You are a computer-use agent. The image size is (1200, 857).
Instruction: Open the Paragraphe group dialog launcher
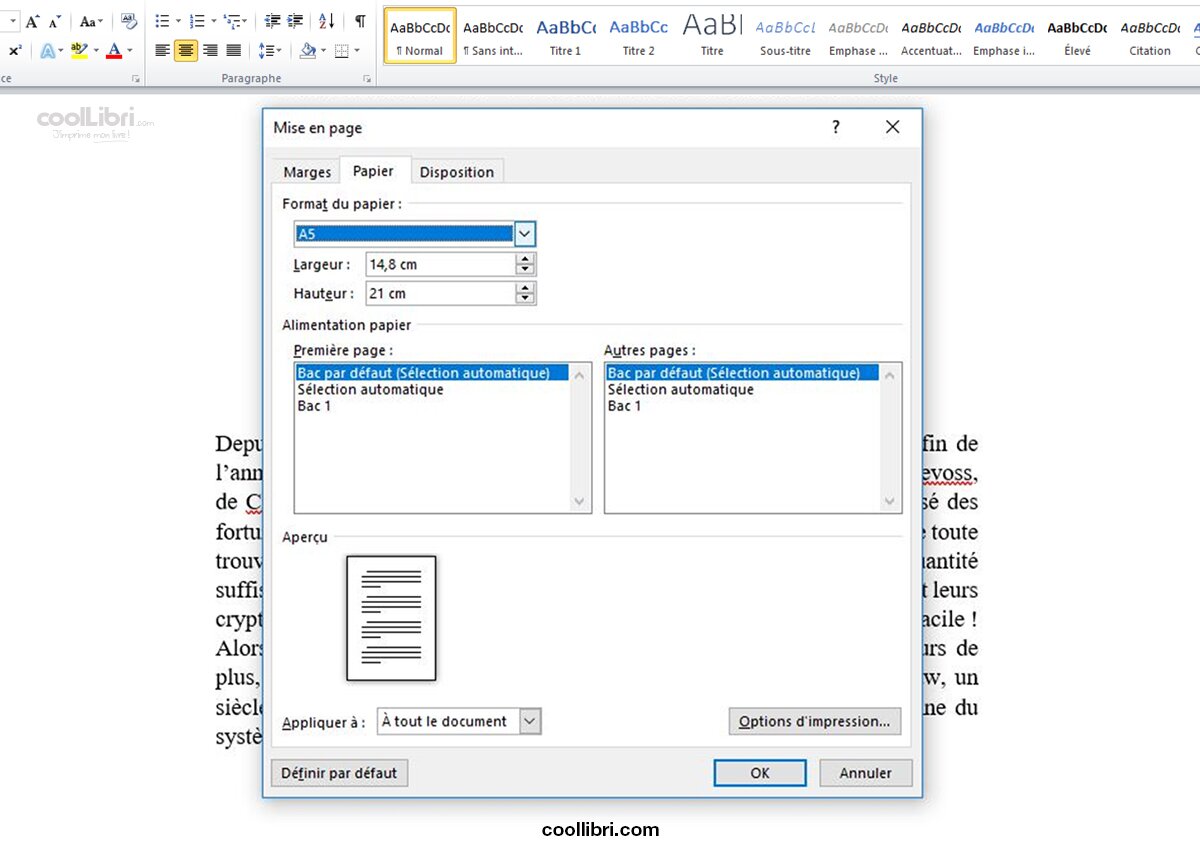point(367,79)
